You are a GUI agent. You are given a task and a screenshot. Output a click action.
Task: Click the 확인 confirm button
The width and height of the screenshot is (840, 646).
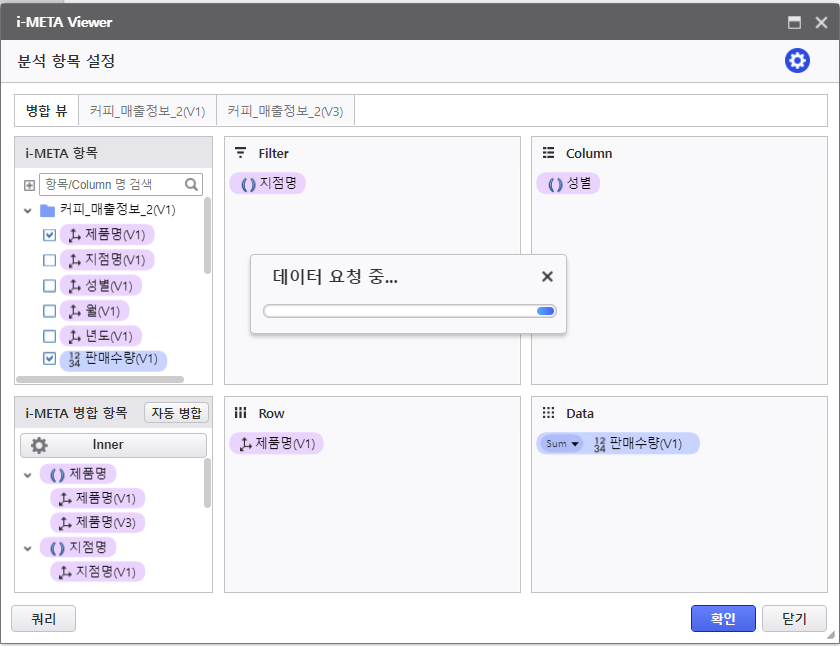[x=723, y=619]
